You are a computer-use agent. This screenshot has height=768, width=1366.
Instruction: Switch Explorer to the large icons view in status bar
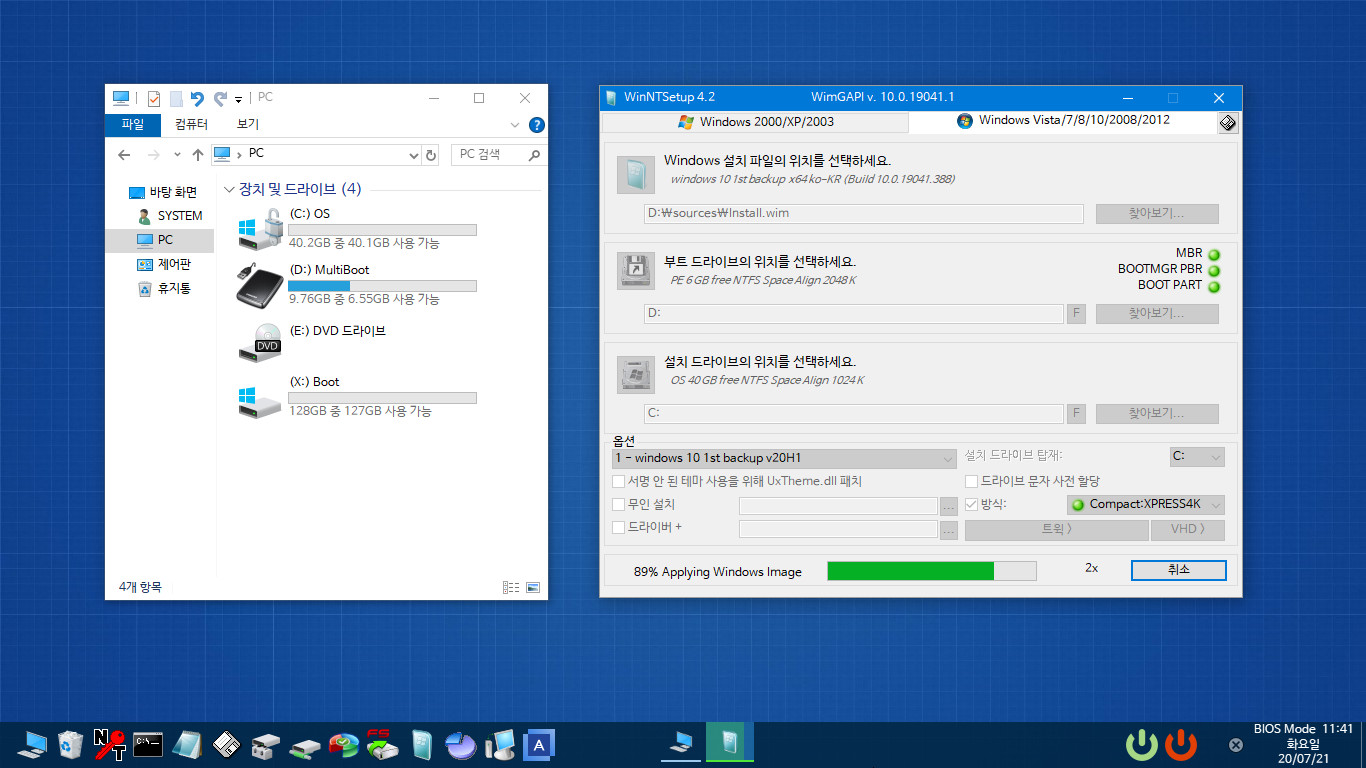pyautogui.click(x=533, y=587)
